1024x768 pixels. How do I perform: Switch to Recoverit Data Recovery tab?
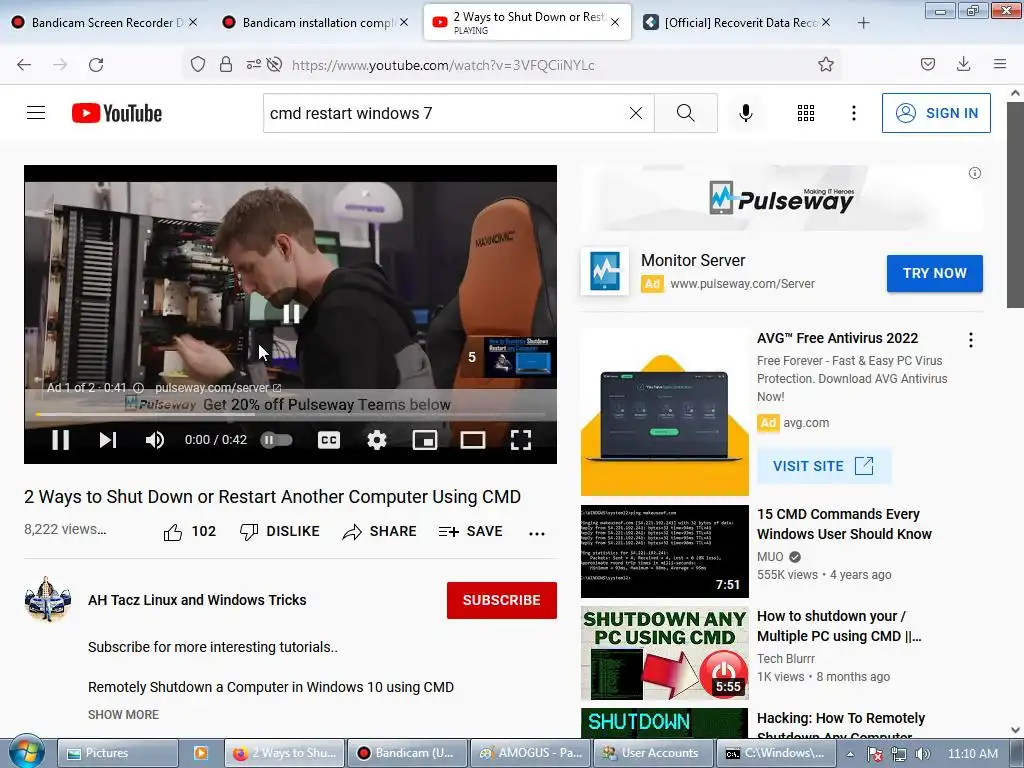pos(738,22)
